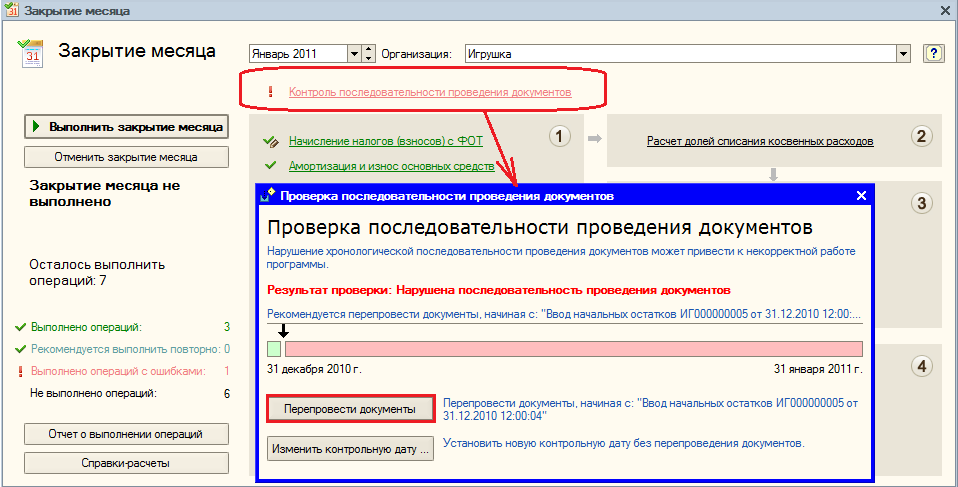The height and width of the screenshot is (487, 958).
Task: Click the period up/down stepper arrows
Action: coord(368,54)
